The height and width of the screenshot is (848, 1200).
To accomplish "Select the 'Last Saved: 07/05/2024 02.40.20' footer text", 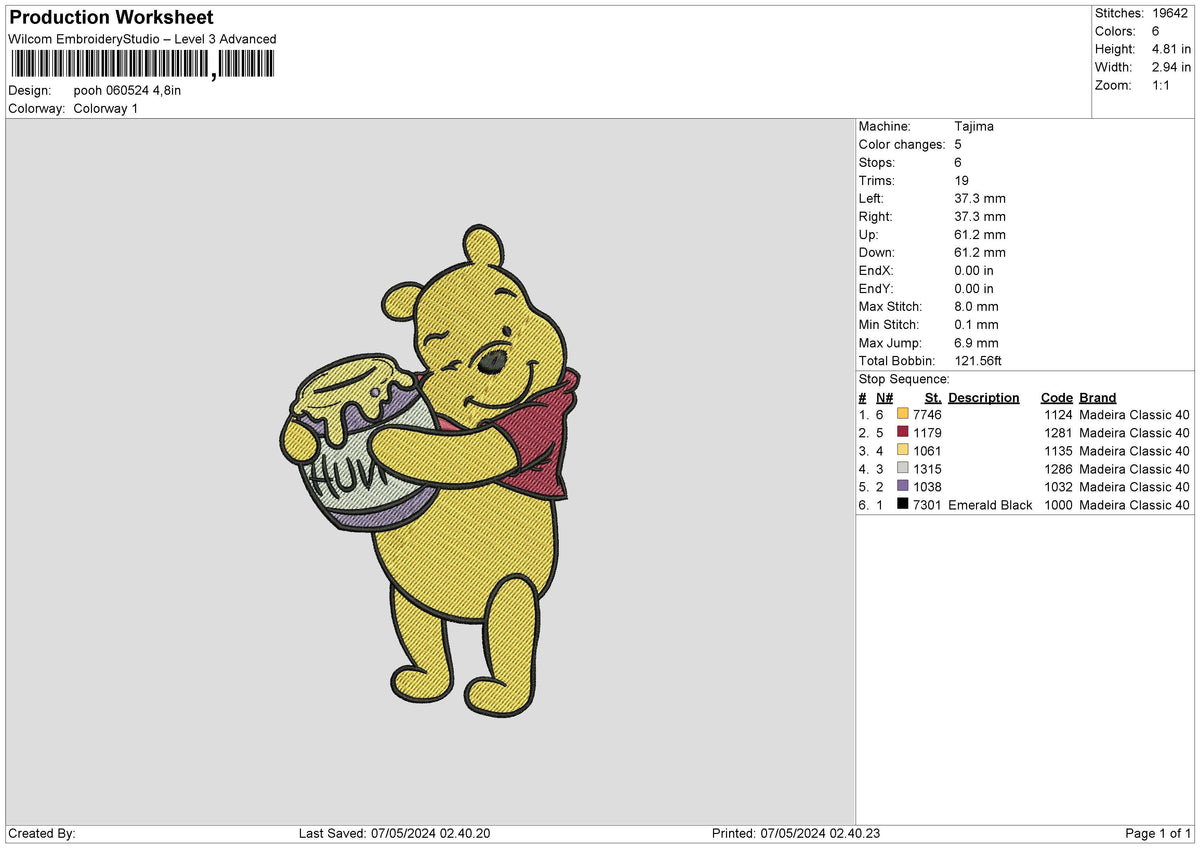I will point(394,834).
